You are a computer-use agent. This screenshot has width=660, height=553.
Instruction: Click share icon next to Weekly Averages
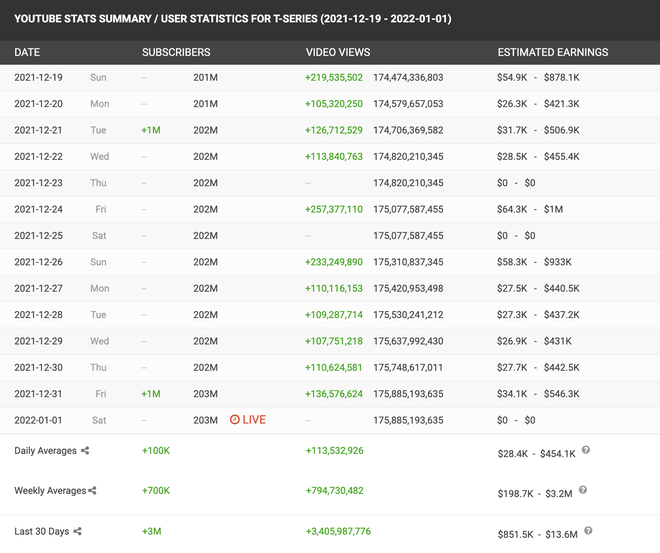coord(92,491)
